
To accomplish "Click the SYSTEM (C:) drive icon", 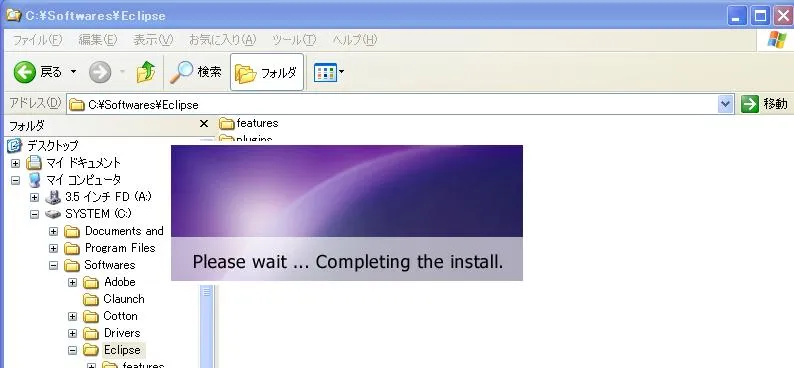I will (53, 214).
